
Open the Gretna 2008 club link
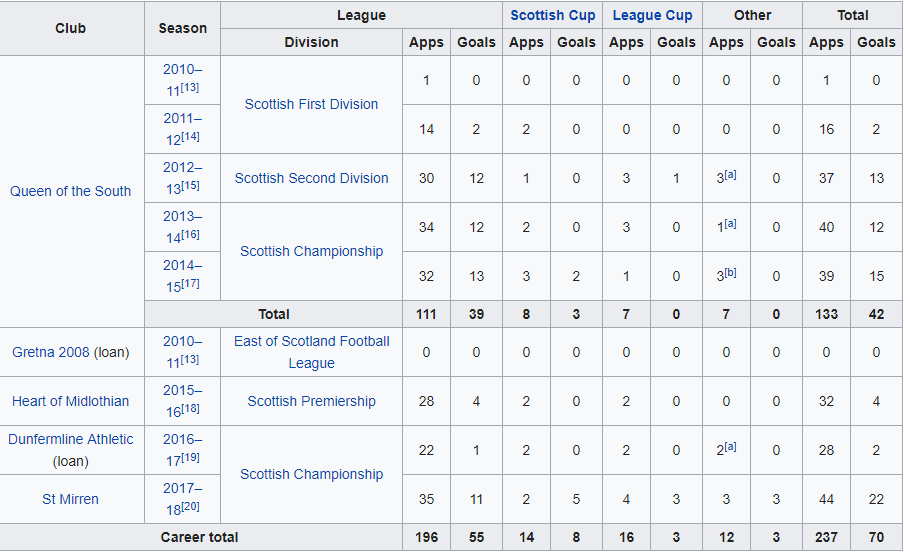coord(50,352)
